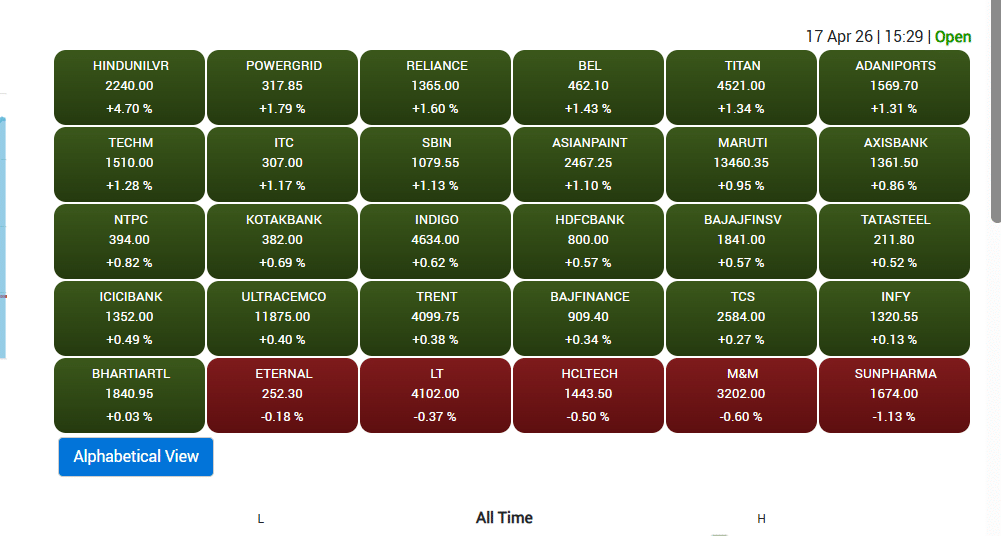This screenshot has width=1001, height=536.
Task: Click the HINDUNILVR stock tile
Action: (x=130, y=87)
